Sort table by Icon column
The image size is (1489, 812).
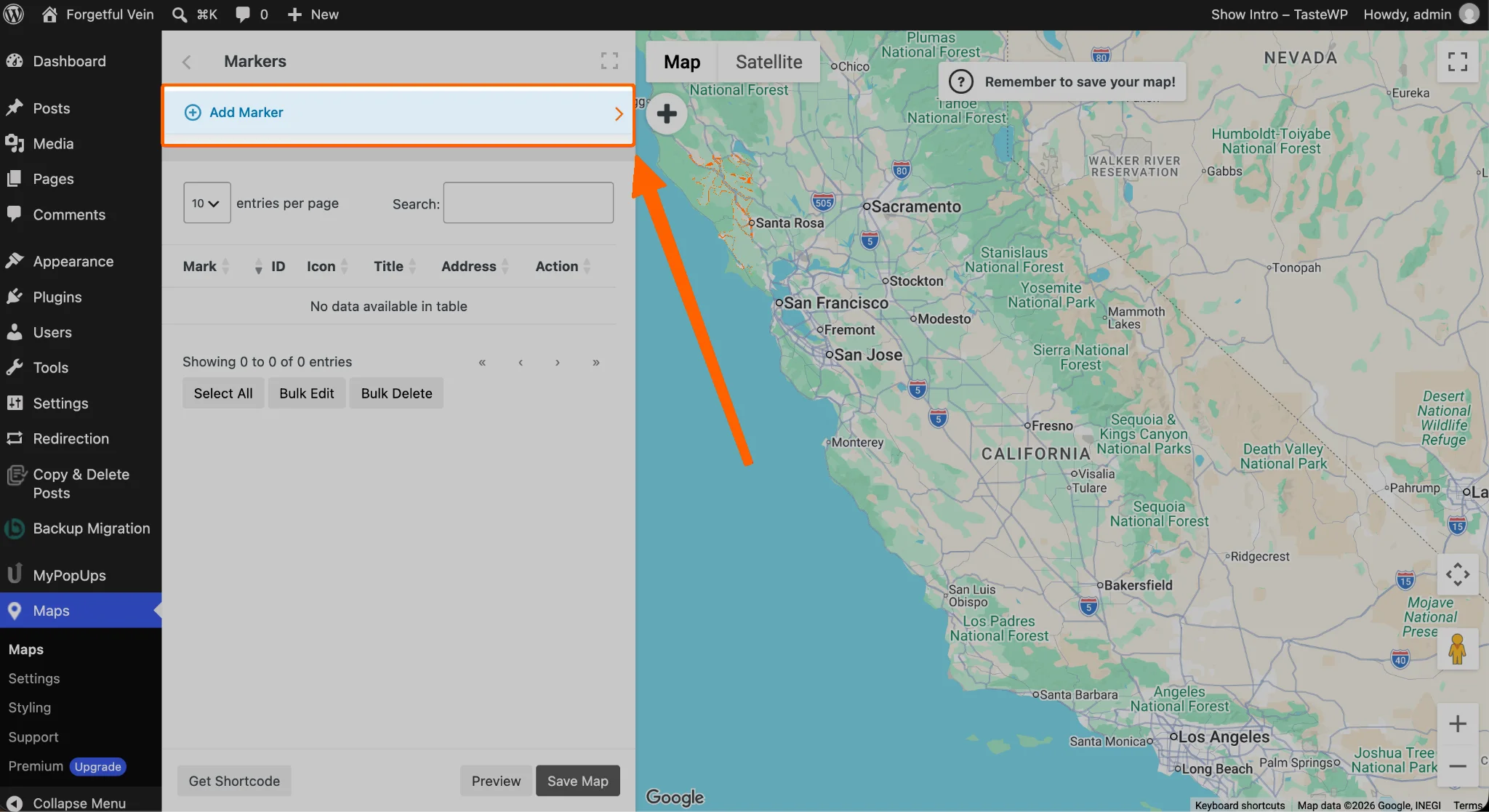327,266
